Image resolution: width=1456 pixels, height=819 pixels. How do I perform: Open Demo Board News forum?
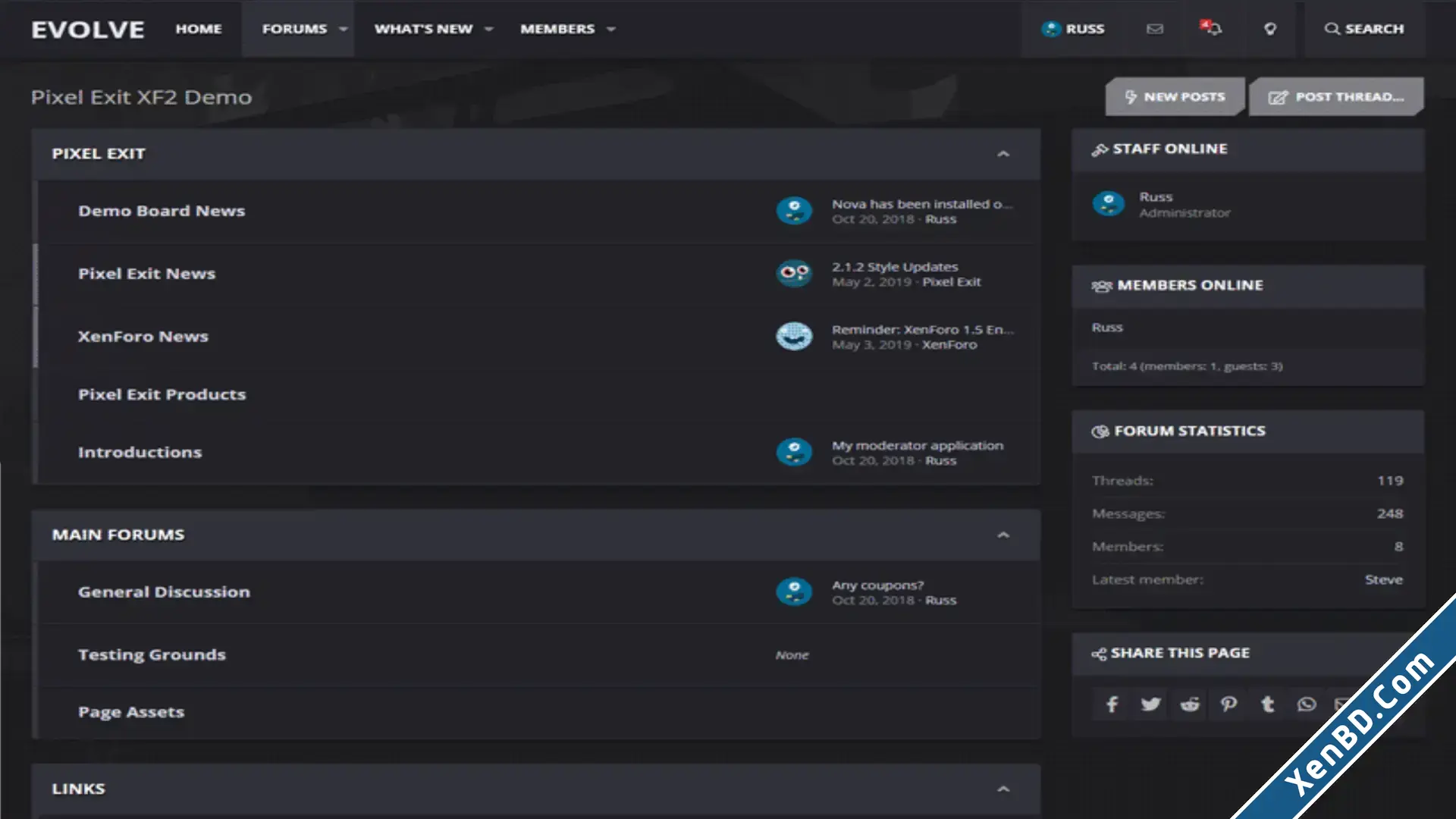(162, 211)
